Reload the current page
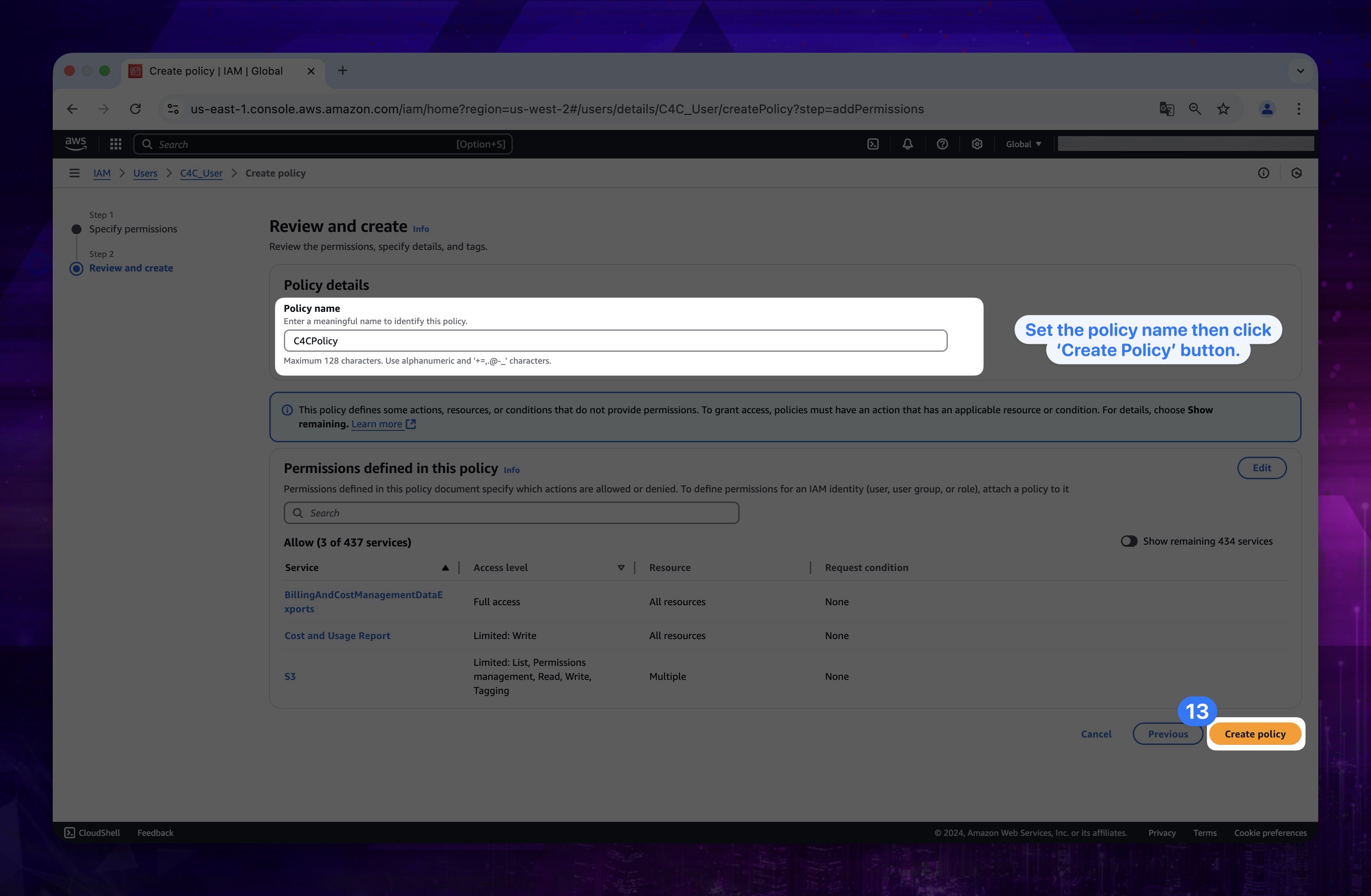Image resolution: width=1371 pixels, height=896 pixels. pos(135,109)
